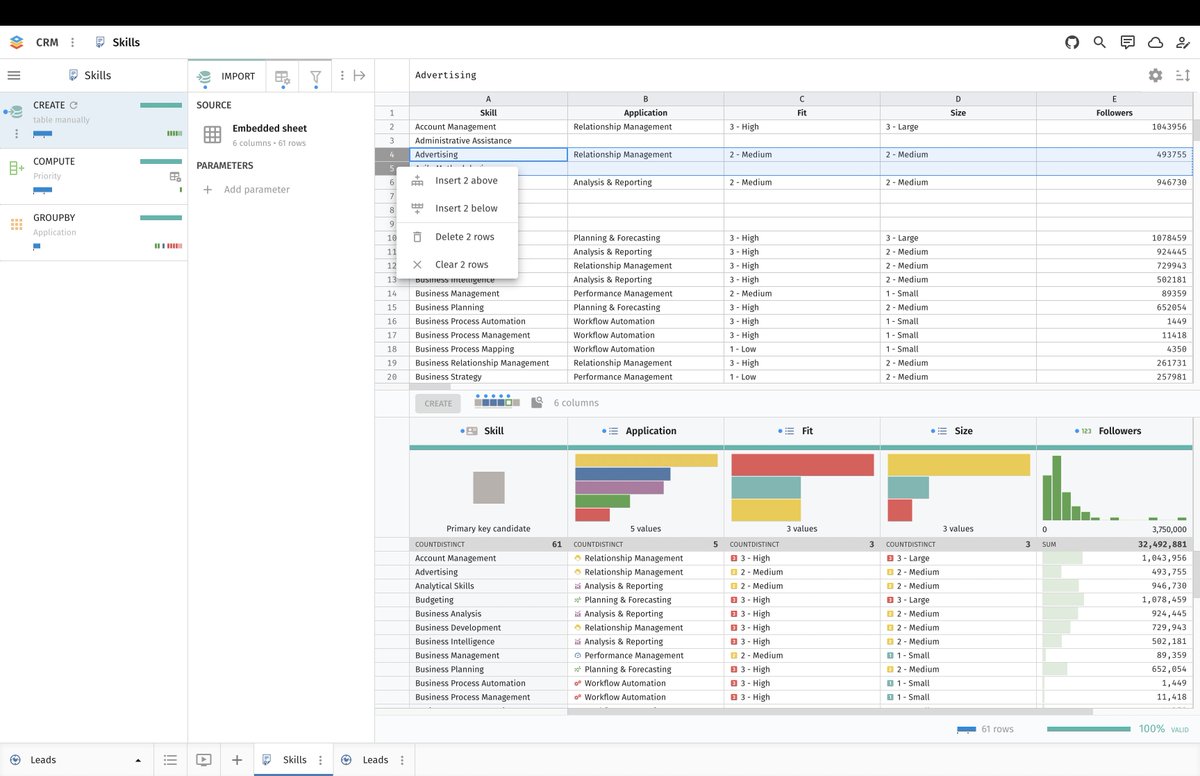This screenshot has width=1200, height=776.
Task: Click the formula bar showing Advertising
Action: click(775, 75)
